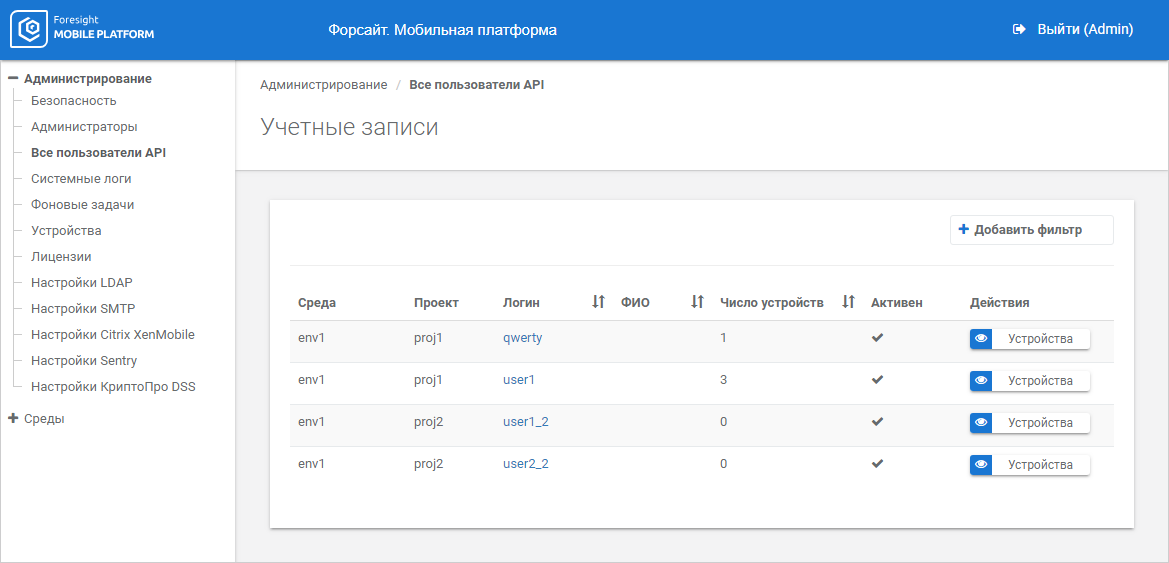Toggle the active checkmark for user1
1169x563 pixels.
pyautogui.click(x=877, y=380)
